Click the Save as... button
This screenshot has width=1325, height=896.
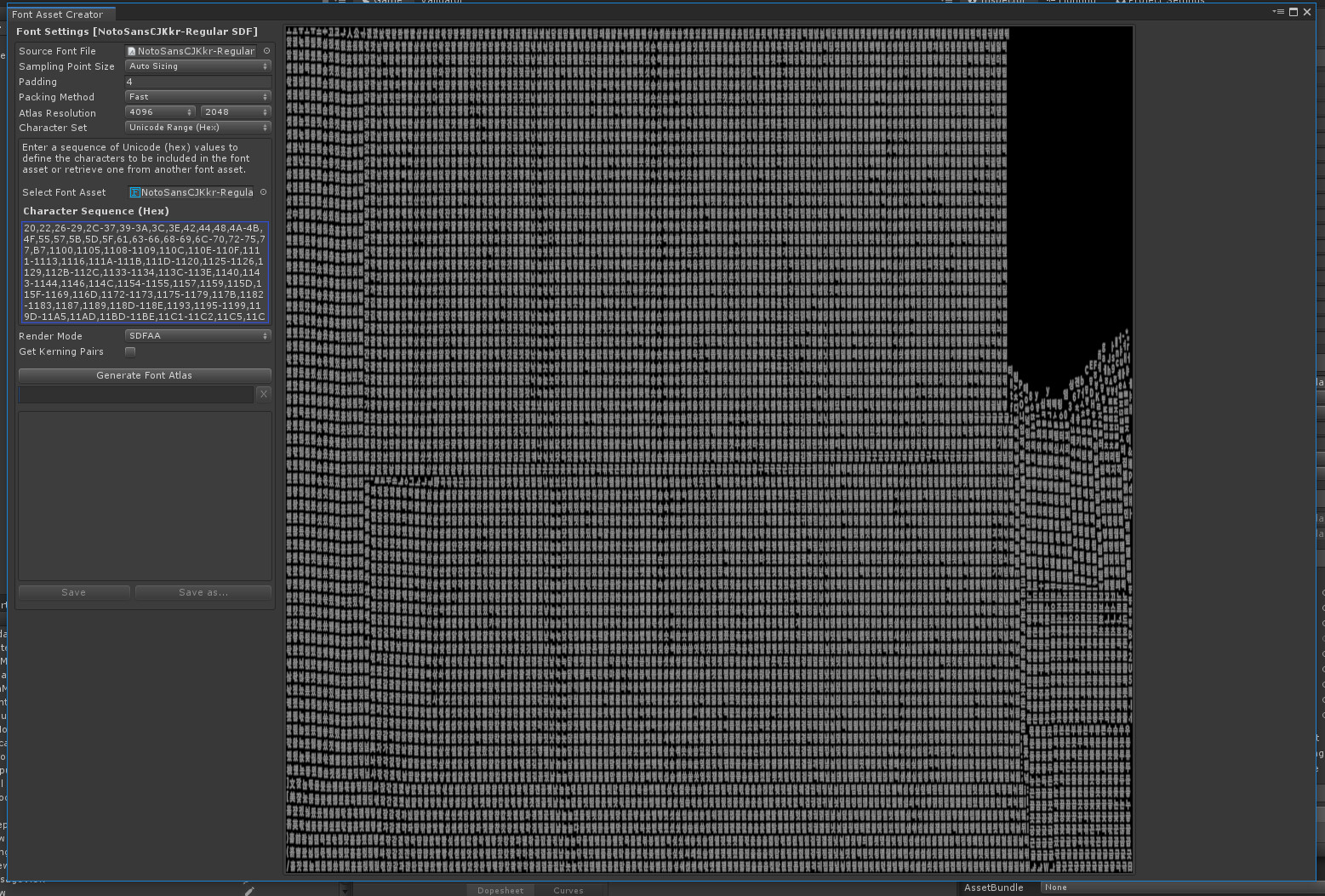(x=203, y=592)
